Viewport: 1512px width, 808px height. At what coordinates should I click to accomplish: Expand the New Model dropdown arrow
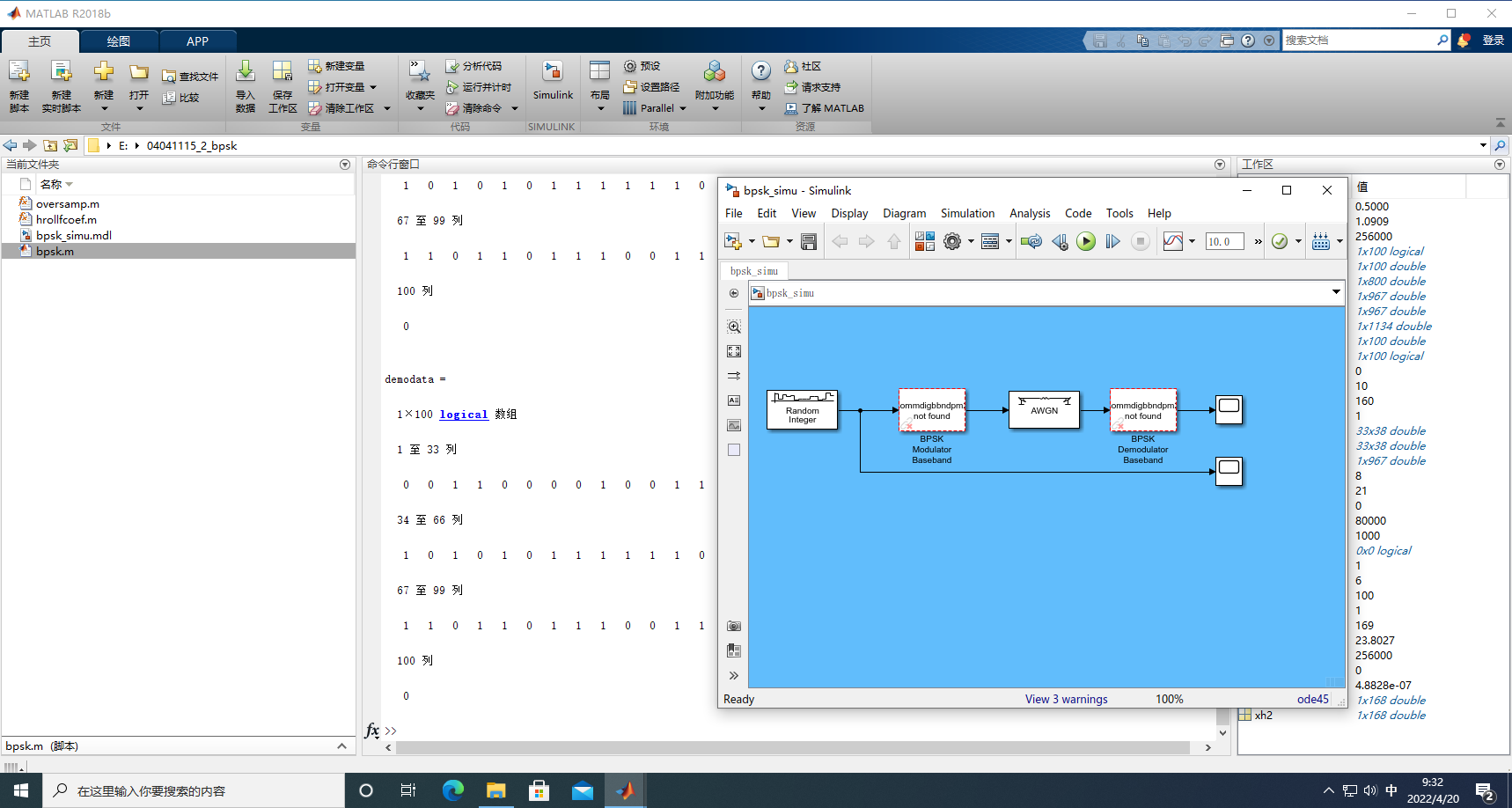752,241
